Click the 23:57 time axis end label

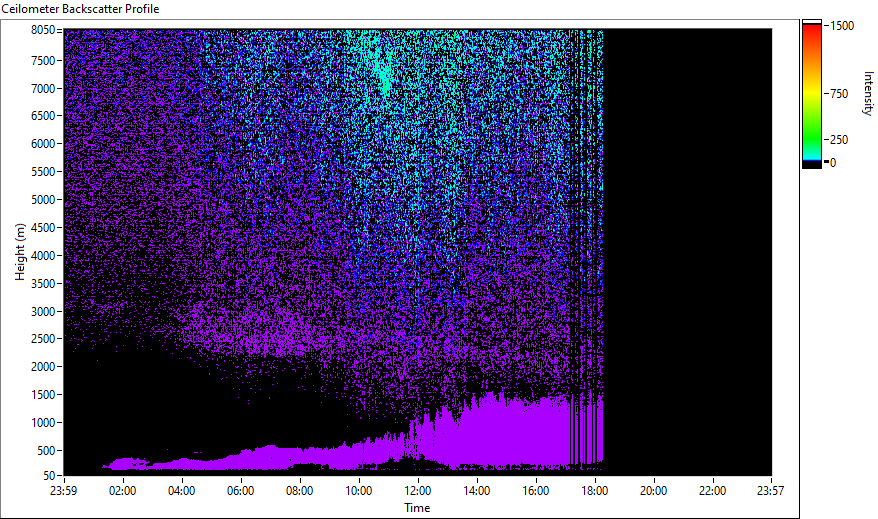[x=770, y=491]
